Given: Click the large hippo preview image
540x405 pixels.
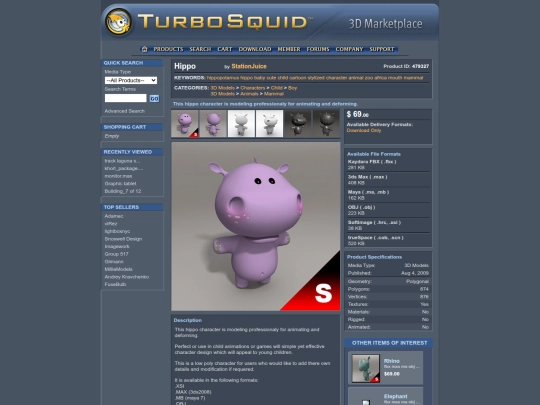Looking at the screenshot, I should point(256,226).
